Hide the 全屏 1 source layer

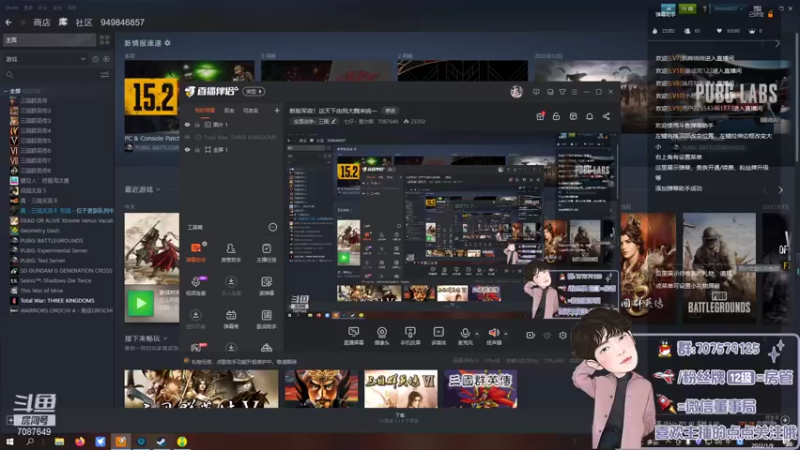pos(187,149)
